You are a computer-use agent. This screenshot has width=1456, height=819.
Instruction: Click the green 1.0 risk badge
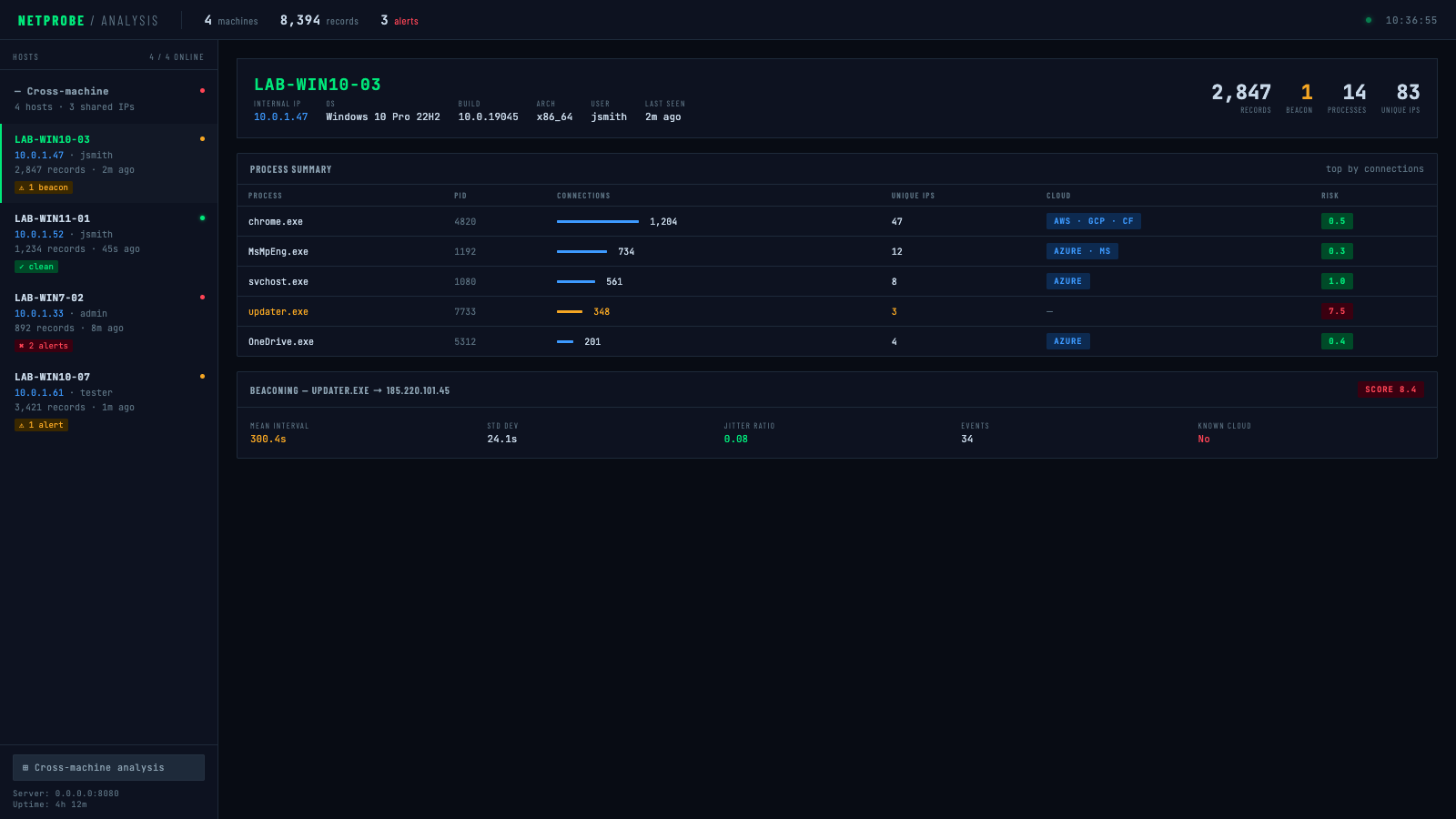coord(1337,281)
